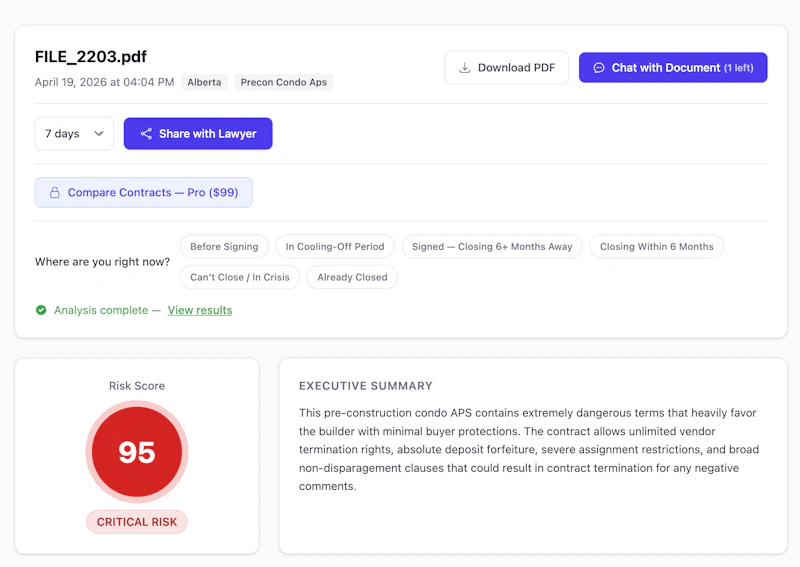Select the Already Closed stage
The width and height of the screenshot is (800, 567).
click(352, 277)
